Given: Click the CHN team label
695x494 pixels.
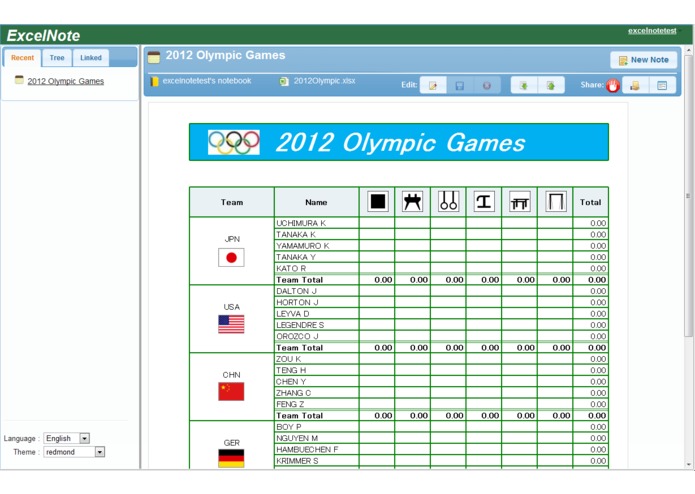Looking at the screenshot, I should point(231,375).
